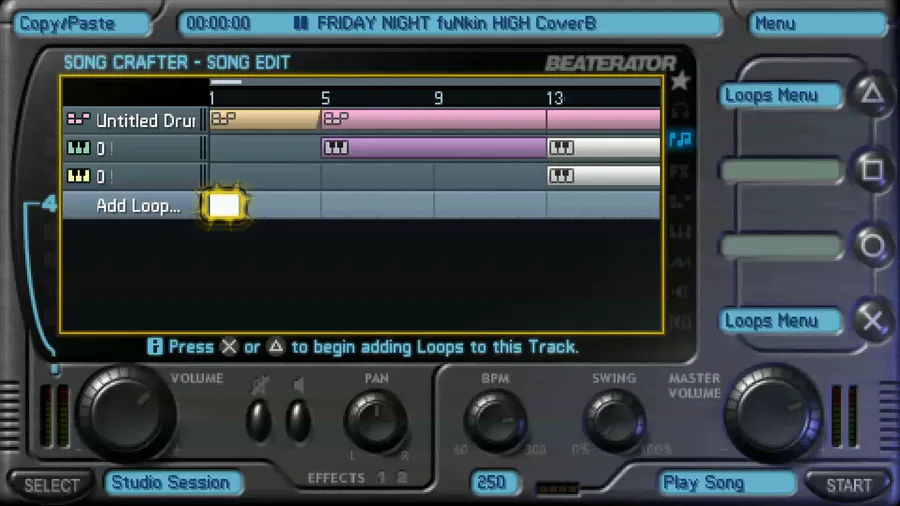Click the info icon in the hint bar
Screen dimensions: 900x506
point(154,347)
